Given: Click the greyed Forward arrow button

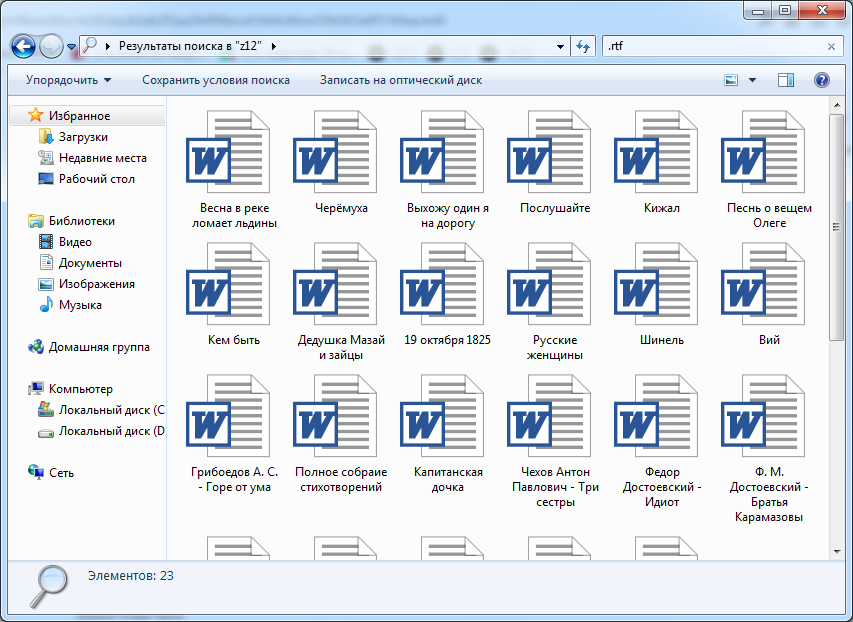Looking at the screenshot, I should pyautogui.click(x=51, y=46).
